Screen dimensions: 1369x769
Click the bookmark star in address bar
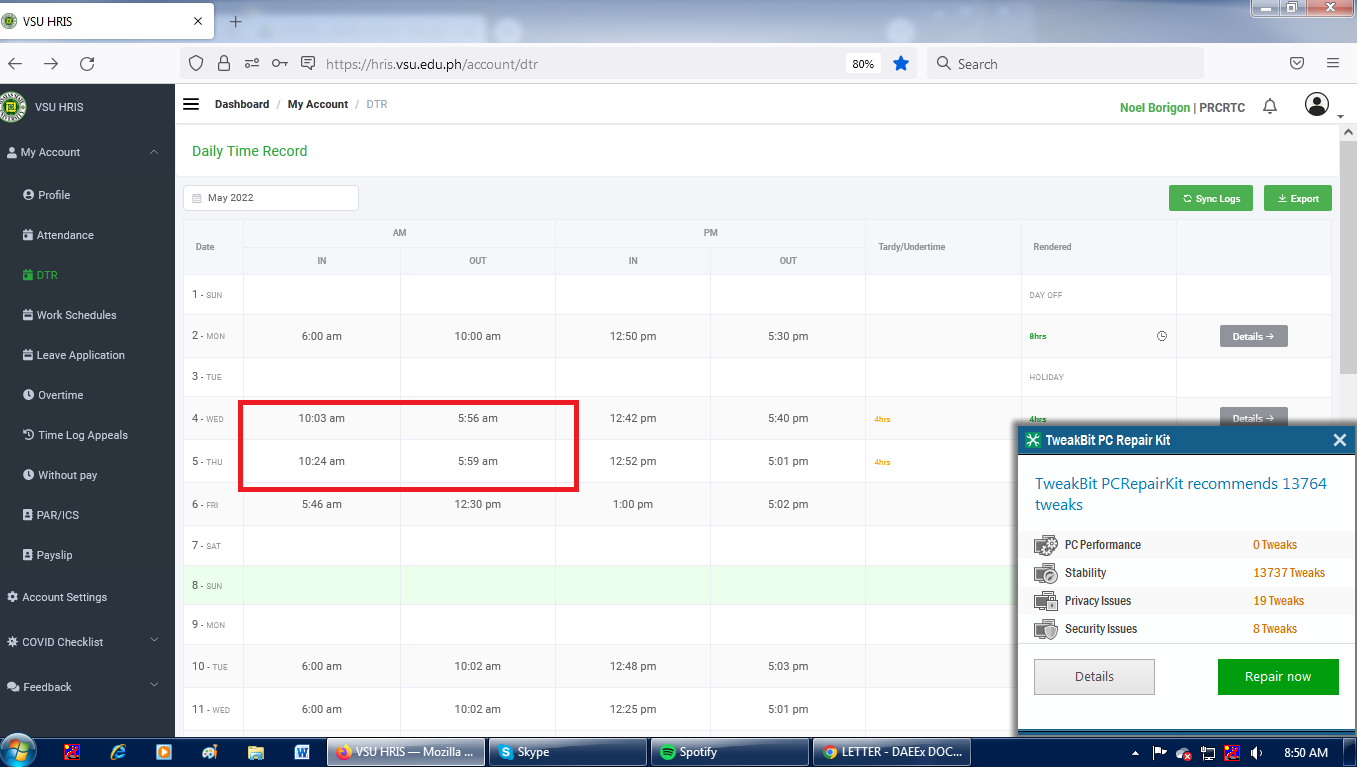(900, 63)
